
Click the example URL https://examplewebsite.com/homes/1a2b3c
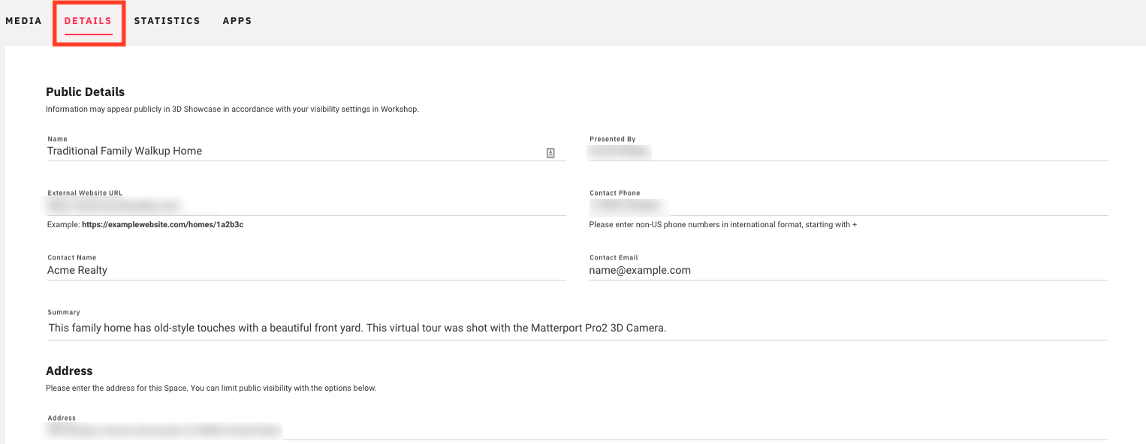click(162, 225)
